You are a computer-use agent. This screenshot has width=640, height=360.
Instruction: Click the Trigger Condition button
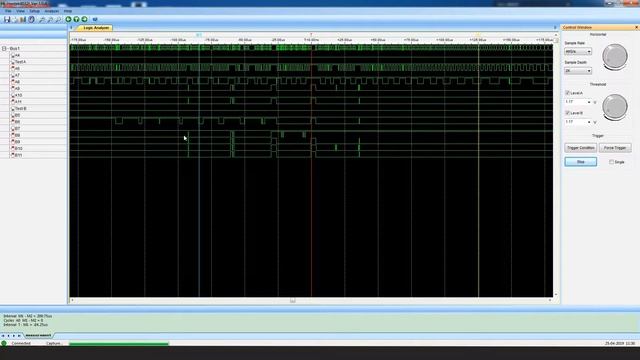coord(580,148)
